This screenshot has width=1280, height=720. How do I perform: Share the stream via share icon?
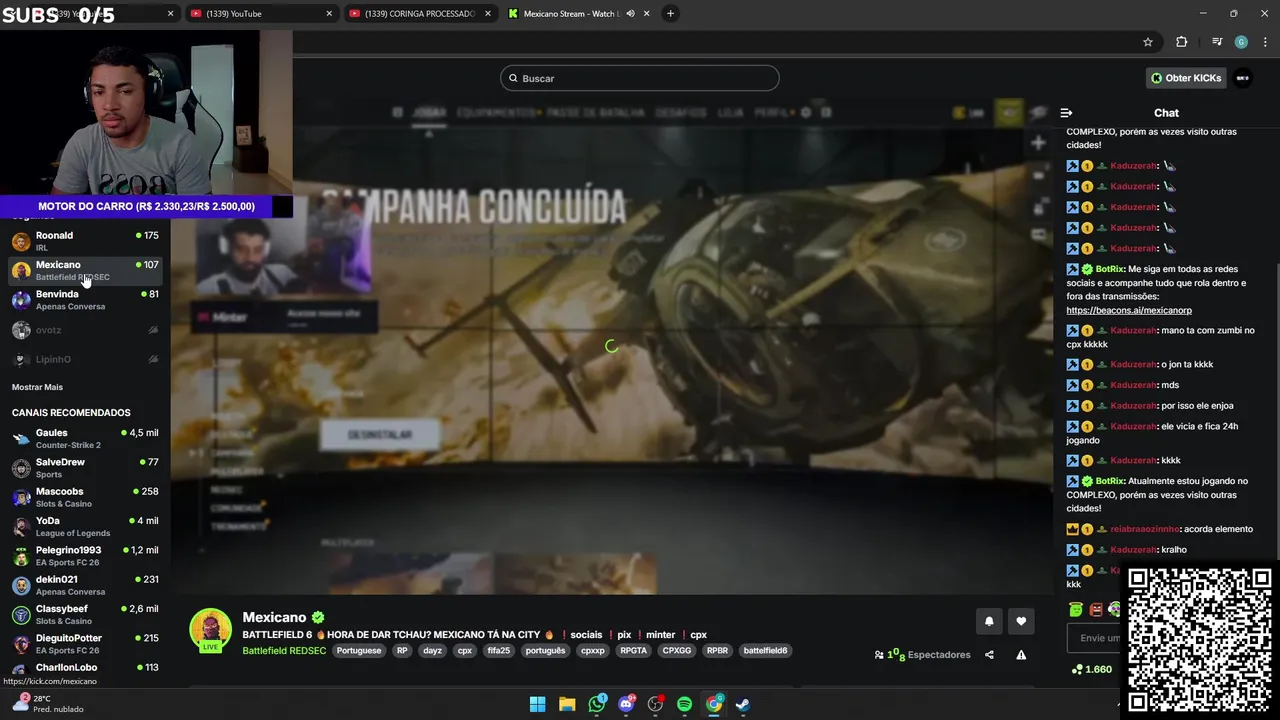[989, 655]
